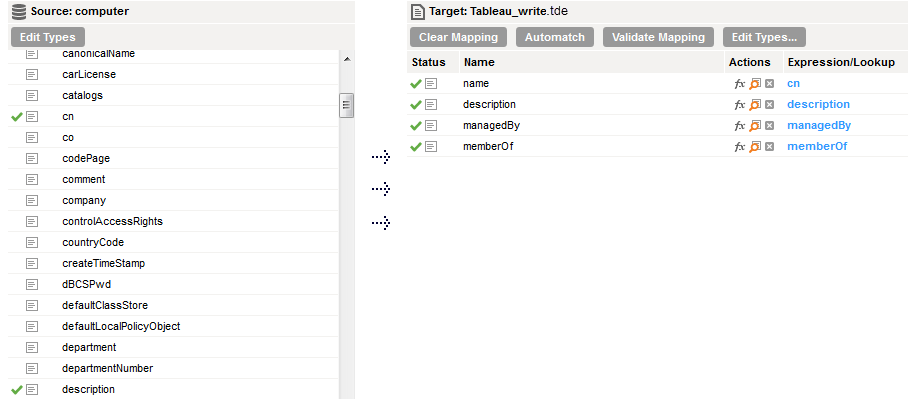The height and width of the screenshot is (399, 908).
Task: Click lookup icon for managedBy row
Action: click(x=755, y=126)
